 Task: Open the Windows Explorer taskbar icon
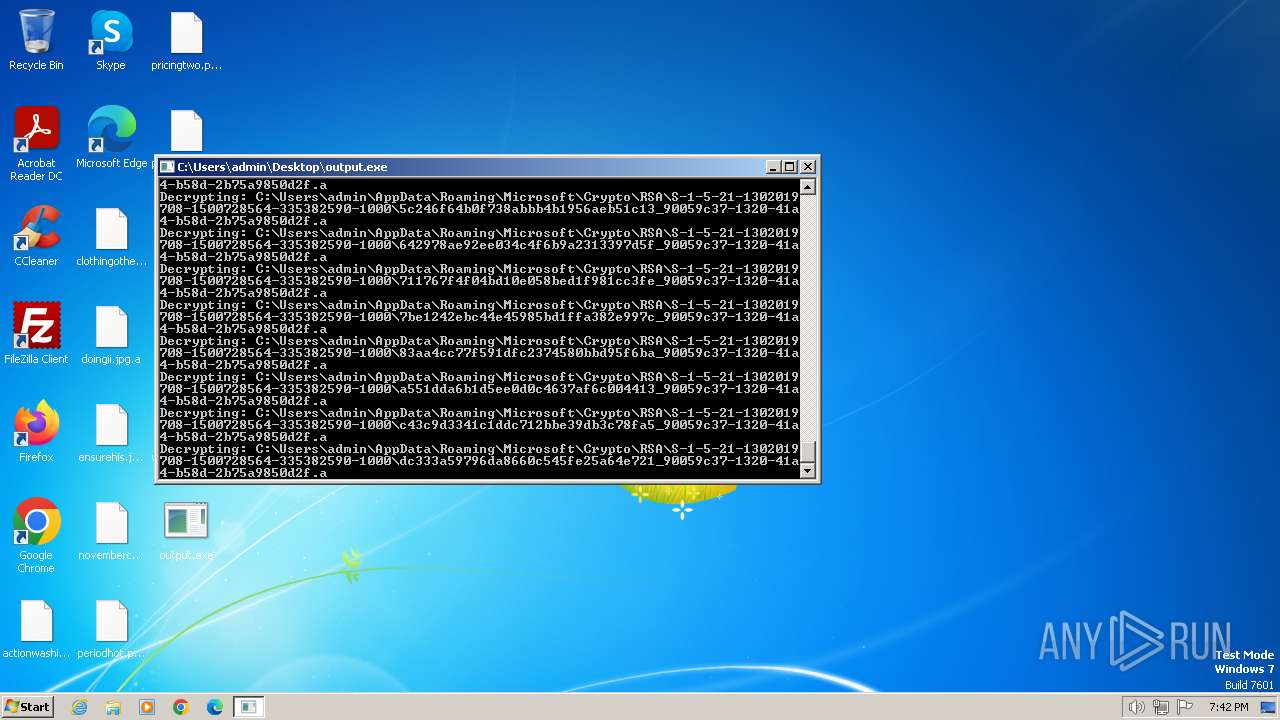113,707
